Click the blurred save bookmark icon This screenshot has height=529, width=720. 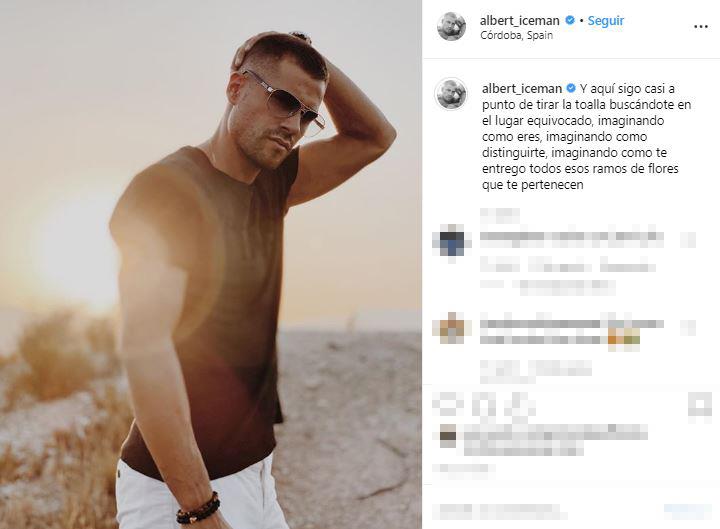tap(699, 407)
